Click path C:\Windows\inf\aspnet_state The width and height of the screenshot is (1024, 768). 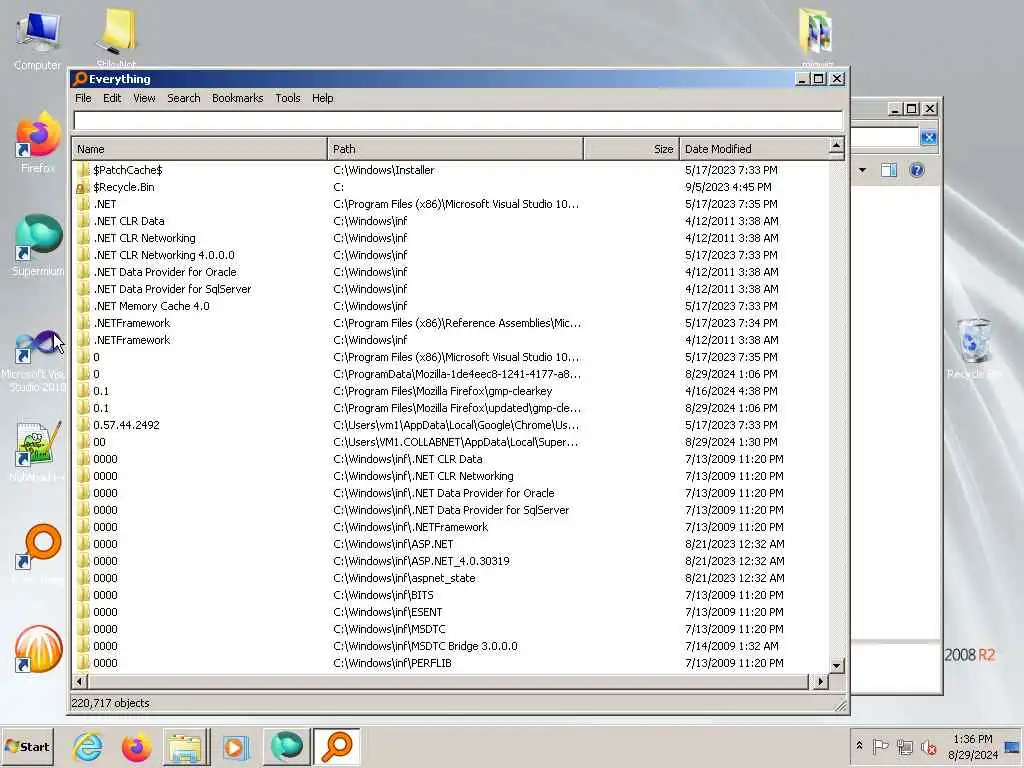point(404,578)
